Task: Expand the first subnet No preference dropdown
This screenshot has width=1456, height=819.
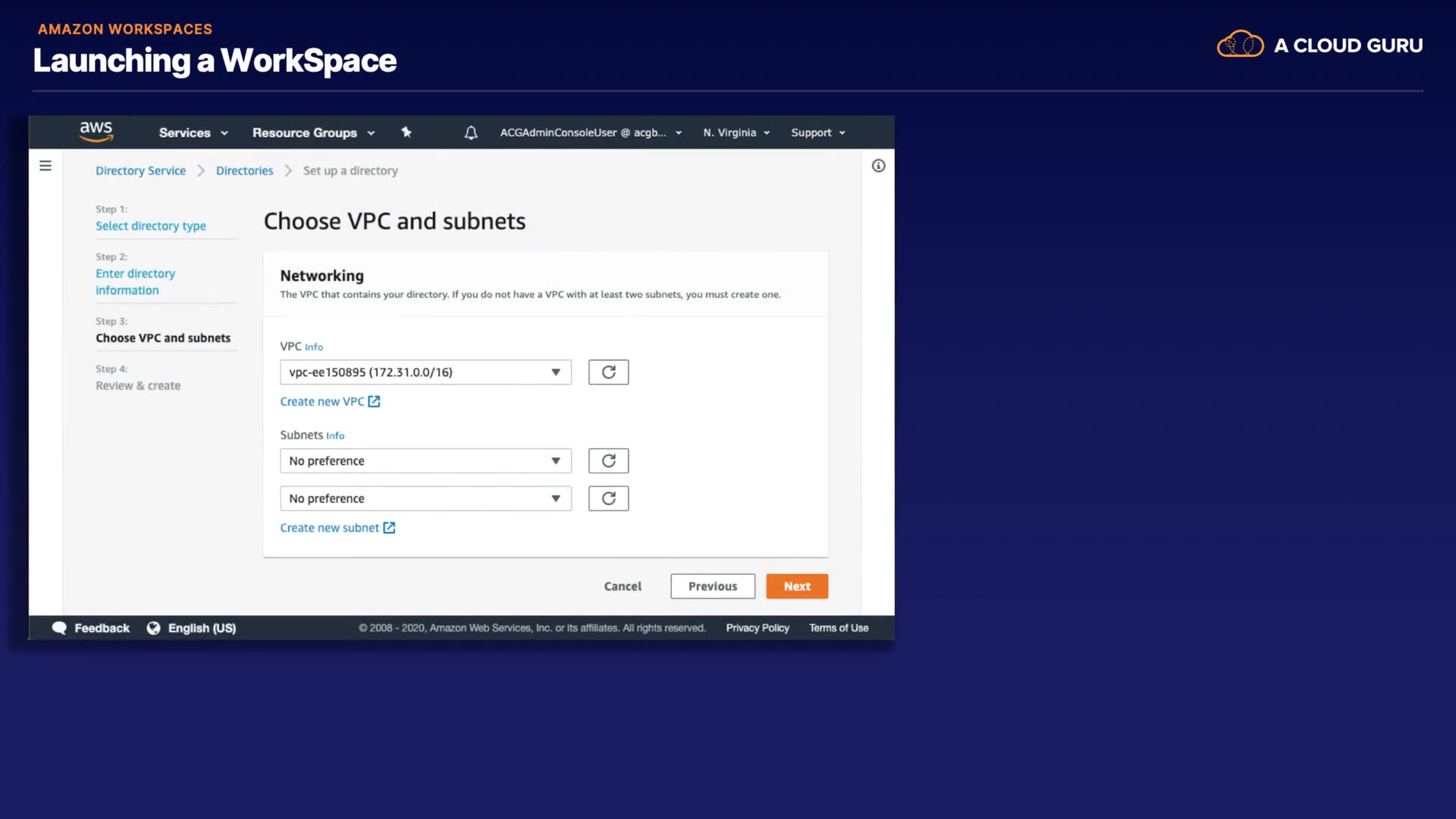Action: [425, 461]
